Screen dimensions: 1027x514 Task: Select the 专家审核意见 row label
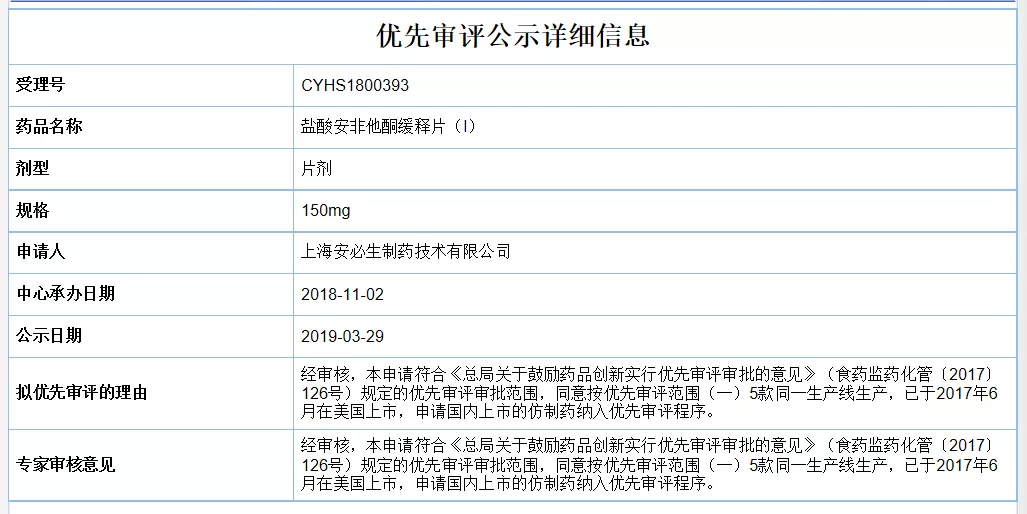point(65,465)
